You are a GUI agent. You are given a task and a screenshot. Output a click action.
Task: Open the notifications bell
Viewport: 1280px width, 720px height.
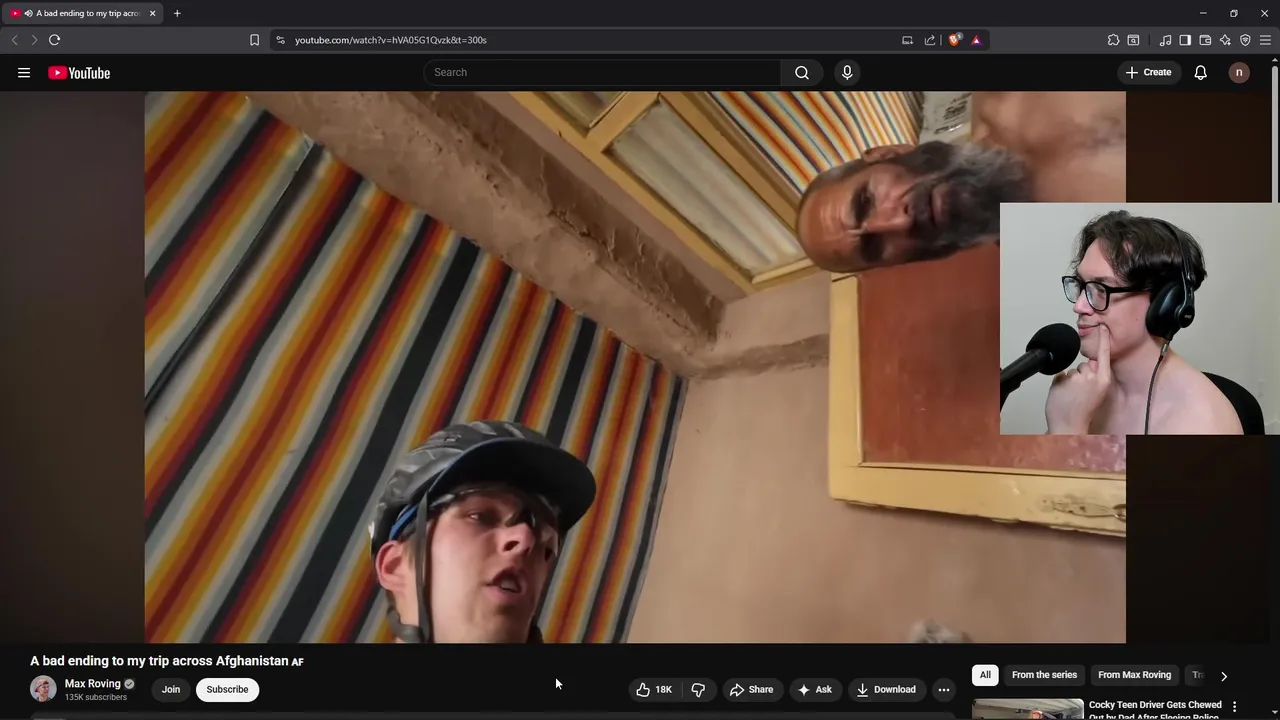click(x=1201, y=72)
